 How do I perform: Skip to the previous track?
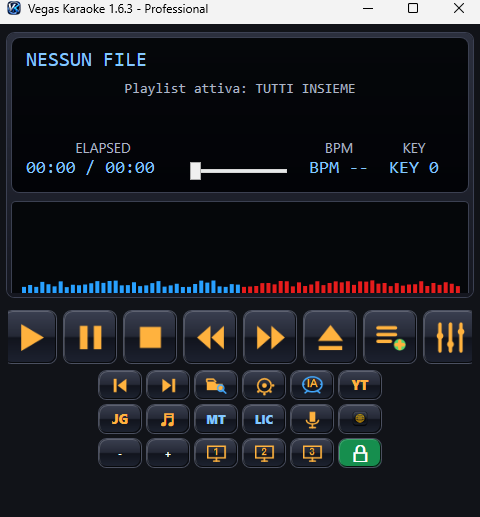point(120,385)
